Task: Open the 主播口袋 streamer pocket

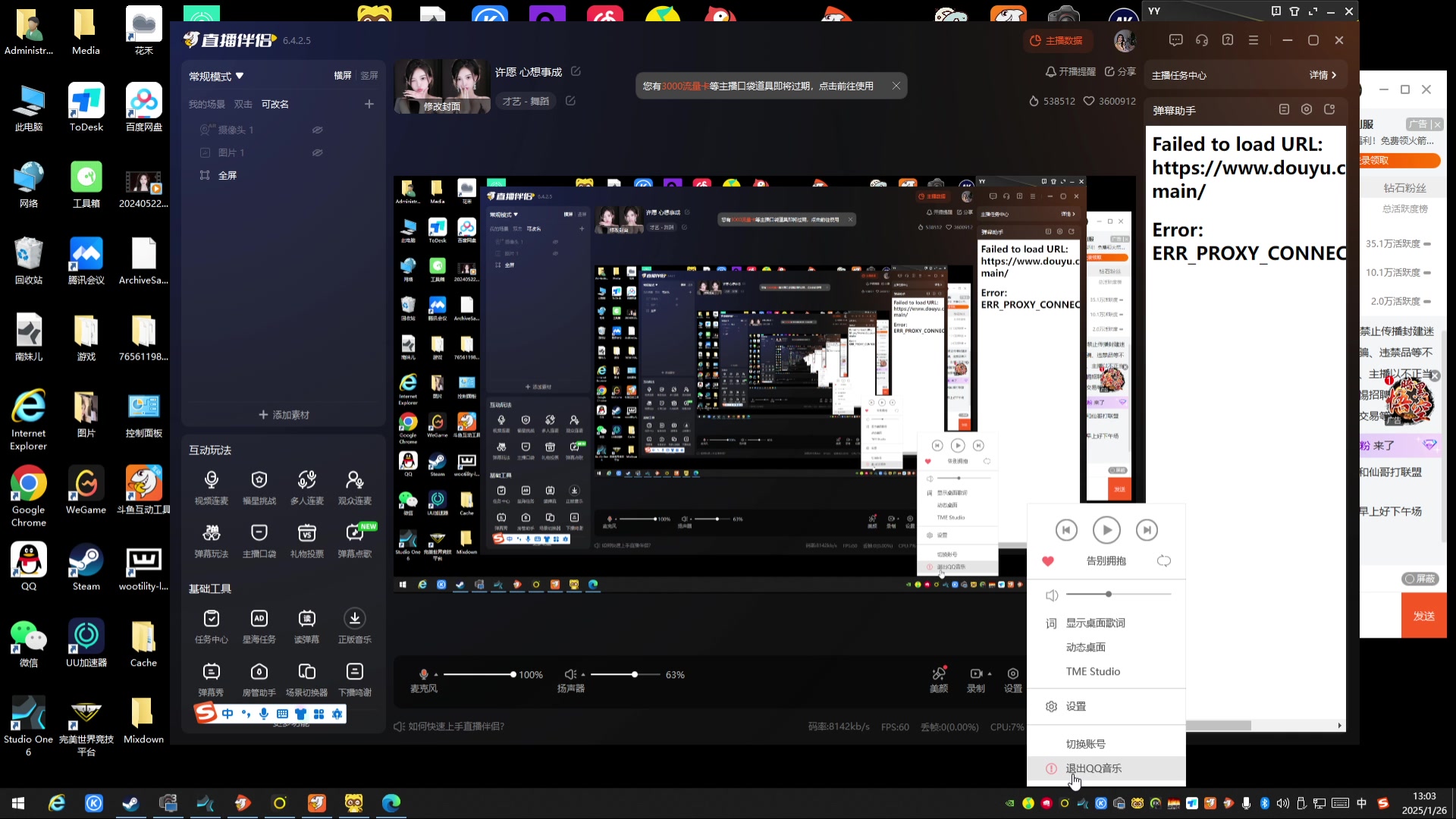Action: (259, 540)
